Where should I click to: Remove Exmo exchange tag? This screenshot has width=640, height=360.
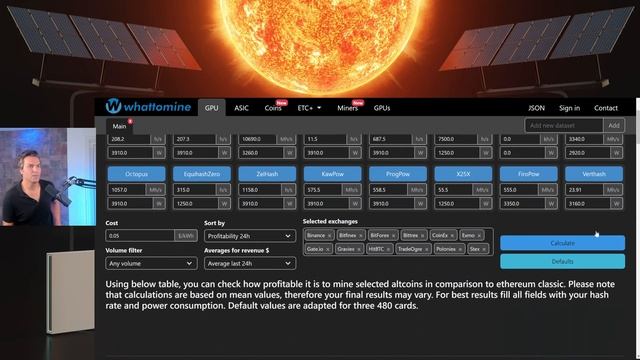tap(479, 236)
